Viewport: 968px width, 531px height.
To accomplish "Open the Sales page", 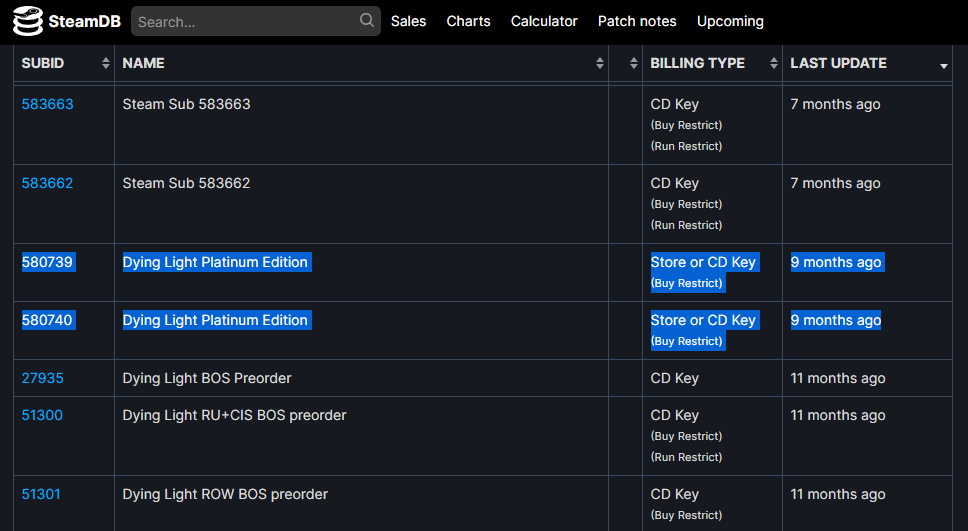I will click(408, 21).
